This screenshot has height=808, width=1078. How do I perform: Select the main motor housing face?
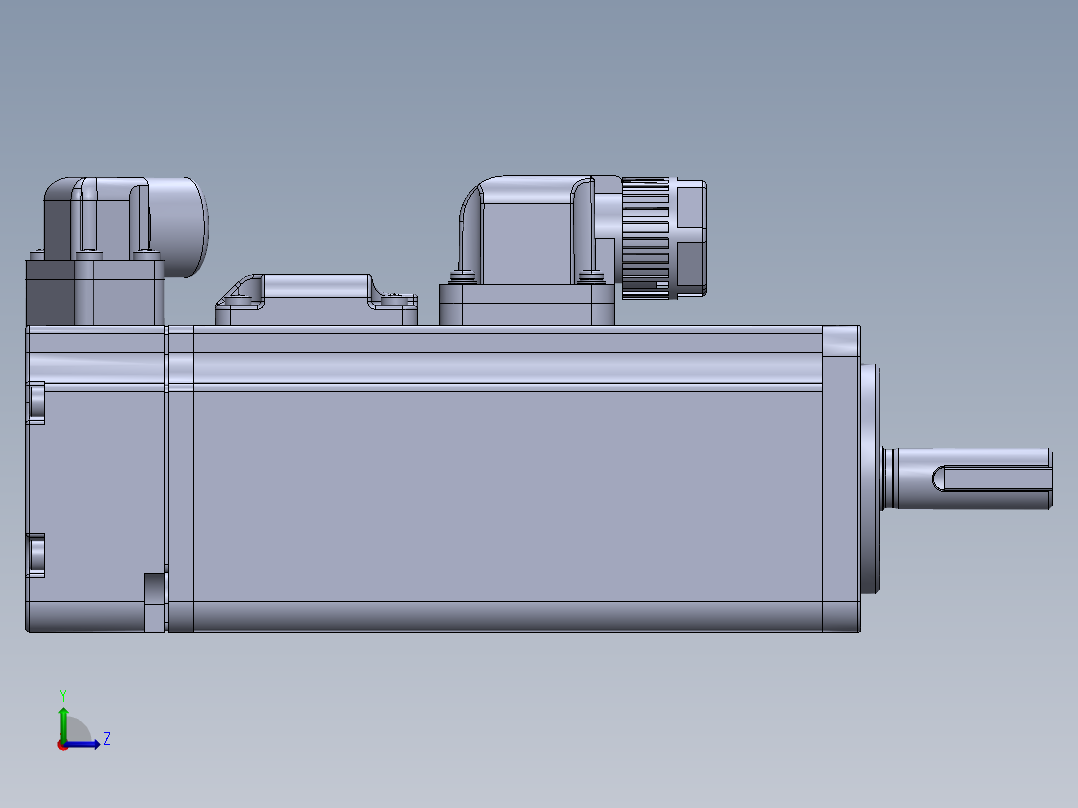(x=507, y=495)
